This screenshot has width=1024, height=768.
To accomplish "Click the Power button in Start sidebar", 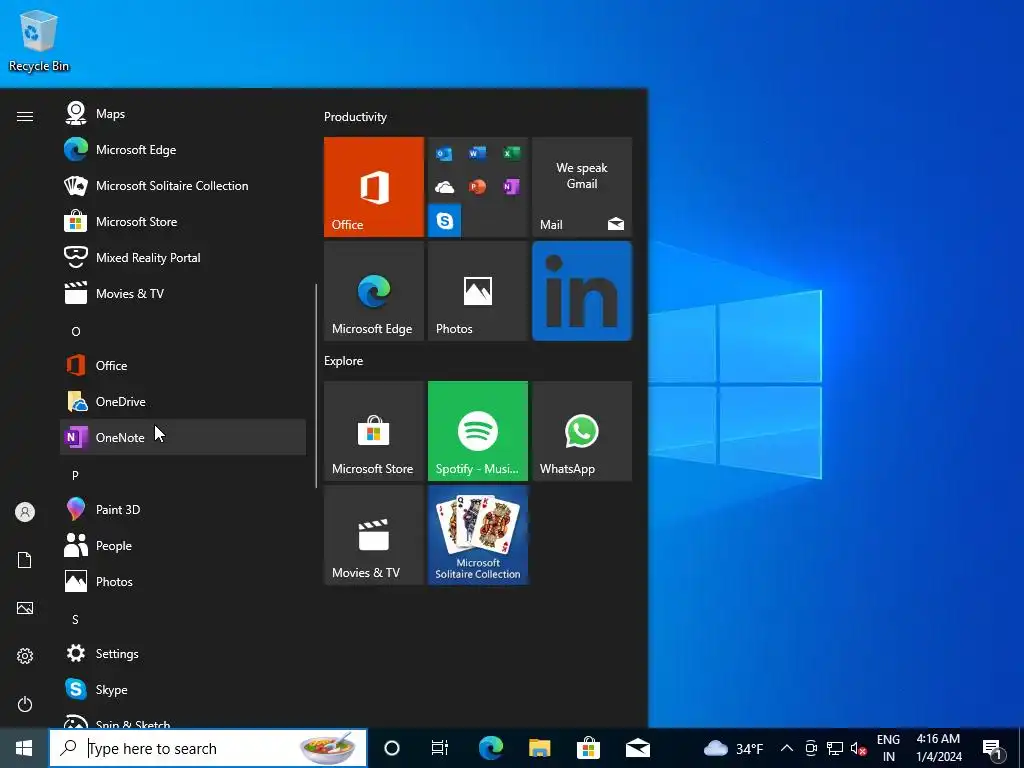I will 25,704.
